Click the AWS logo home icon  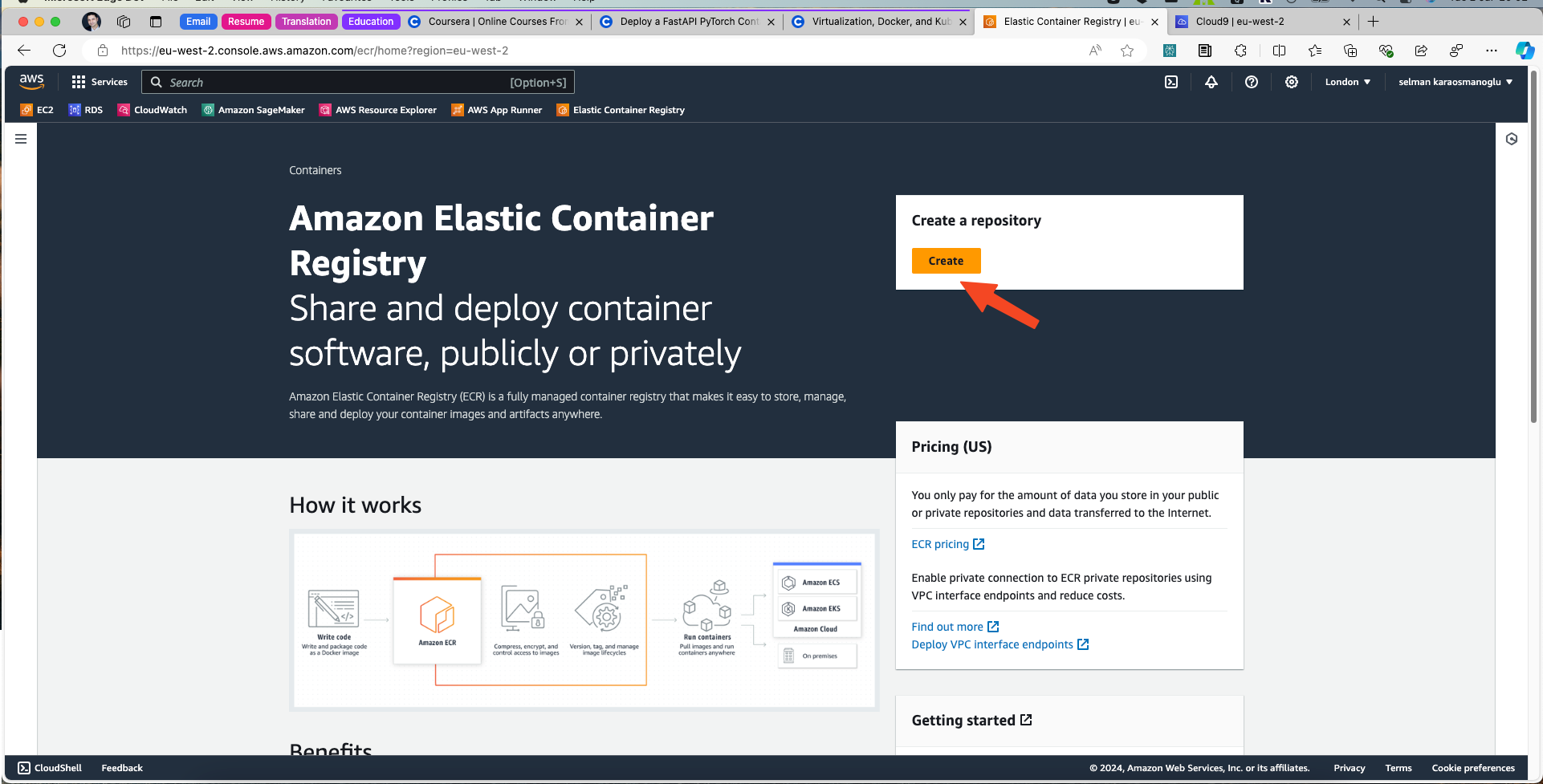coord(32,82)
